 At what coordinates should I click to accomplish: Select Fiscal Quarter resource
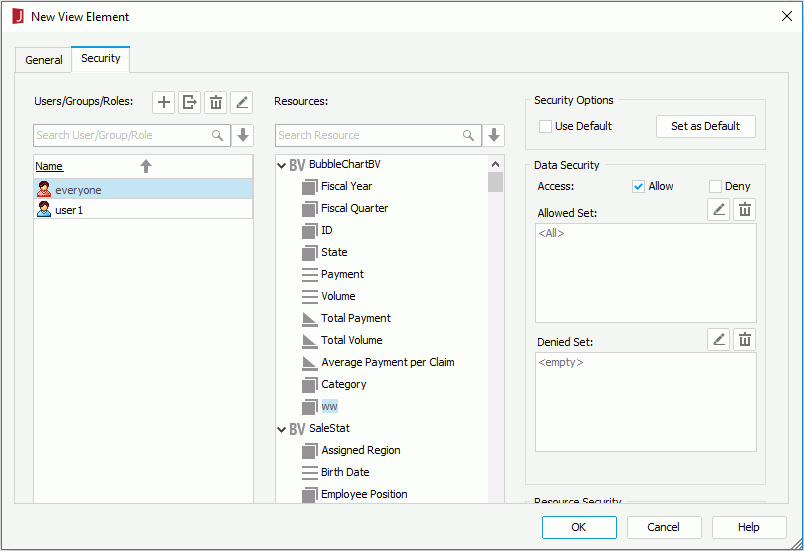pos(354,208)
